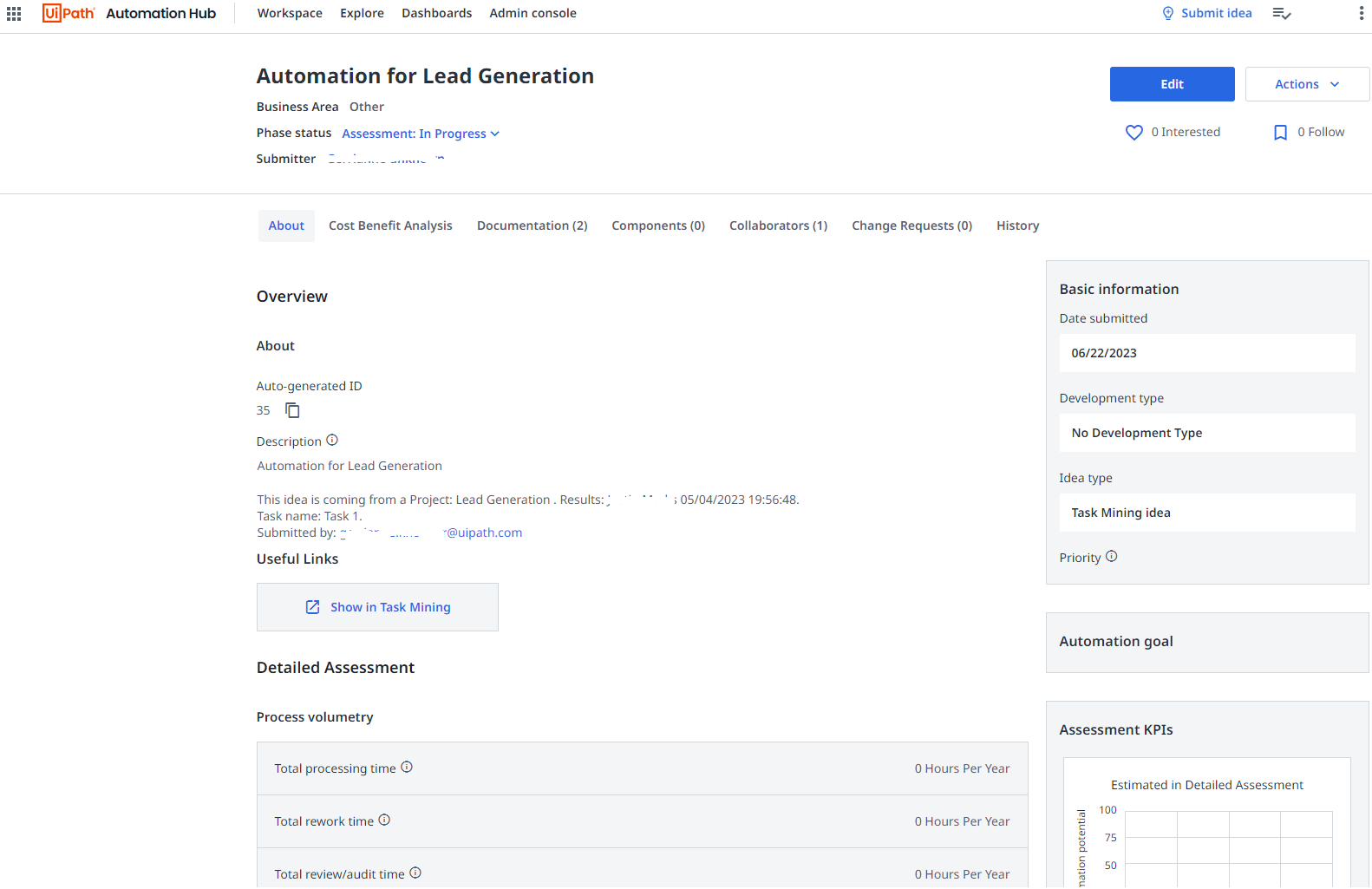This screenshot has height=889, width=1372.
Task: Open Show in Task Mining link
Action: coord(378,607)
